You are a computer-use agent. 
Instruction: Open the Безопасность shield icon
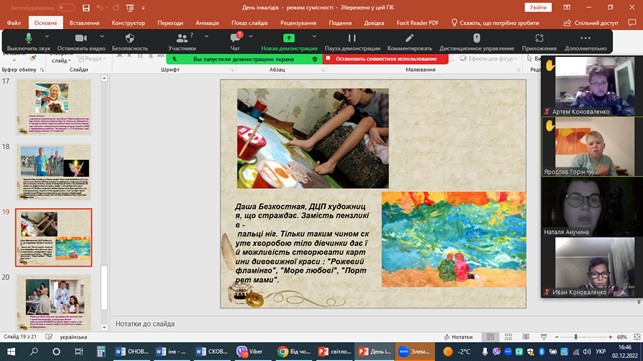tap(130, 38)
